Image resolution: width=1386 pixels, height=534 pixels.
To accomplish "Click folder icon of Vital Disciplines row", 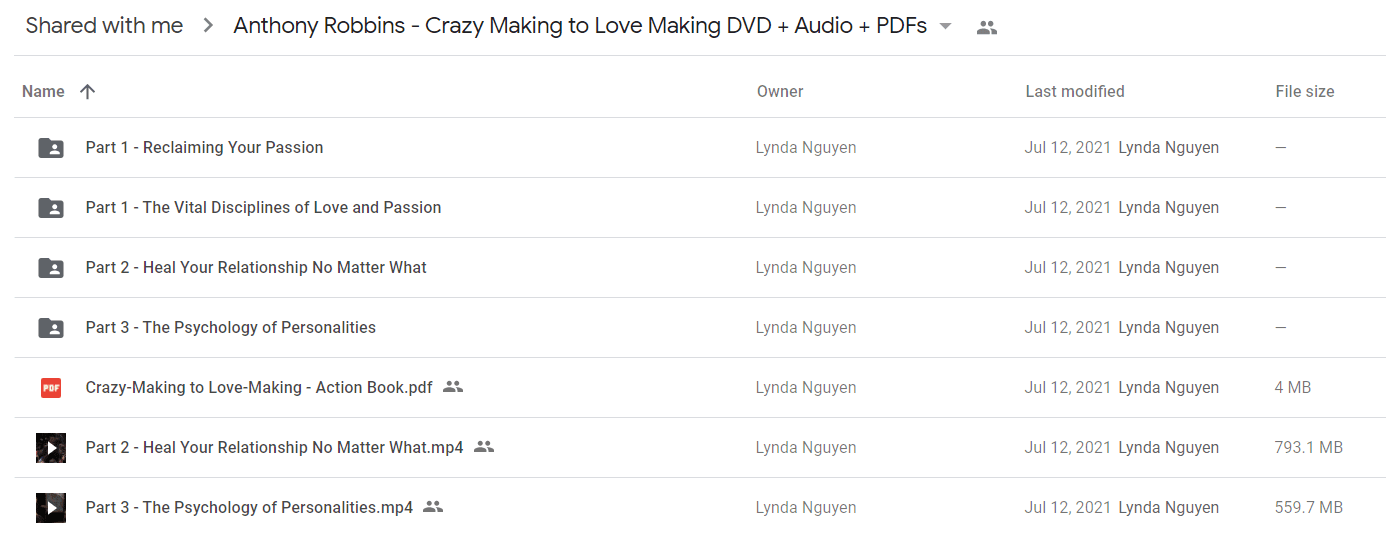I will pos(51,208).
